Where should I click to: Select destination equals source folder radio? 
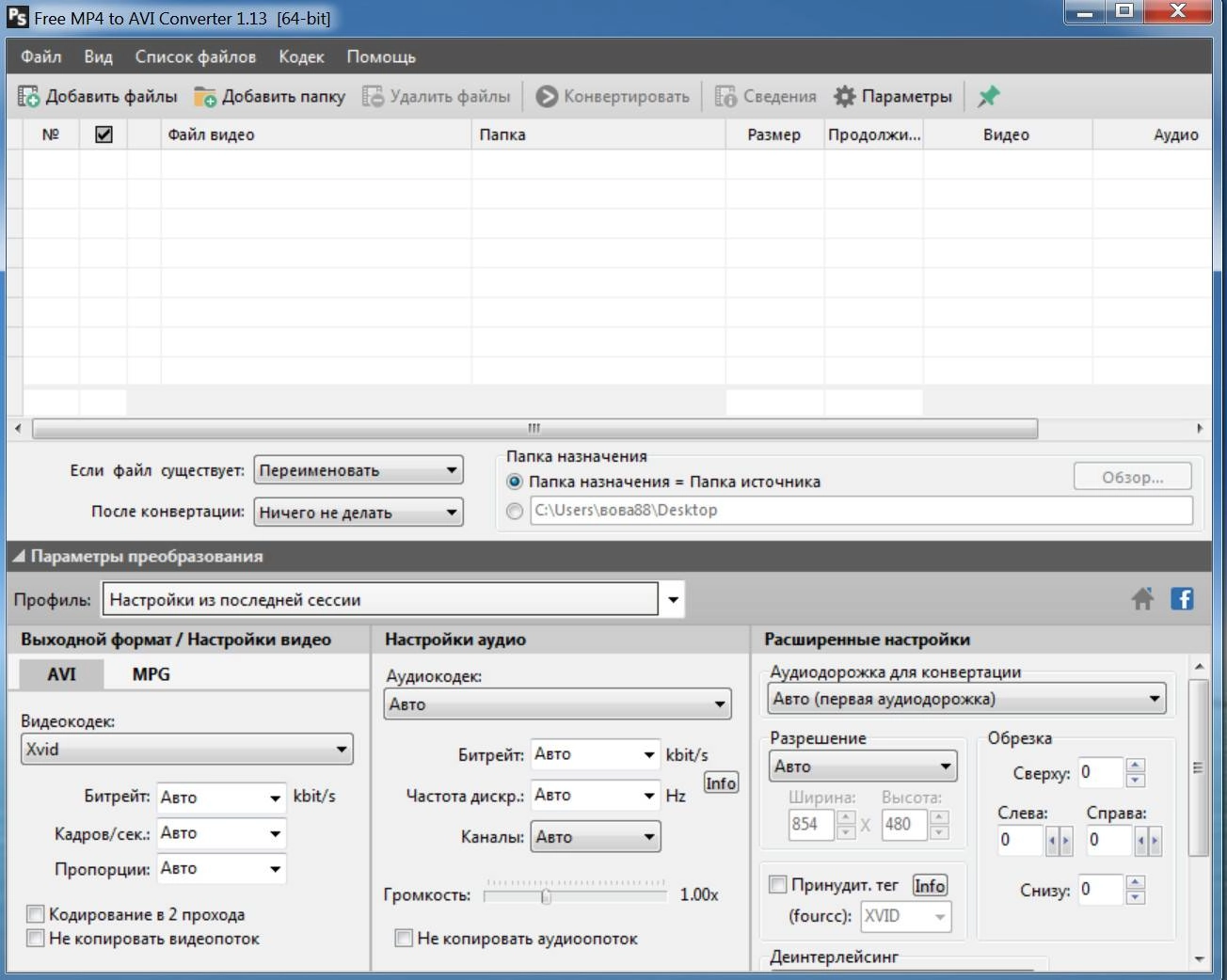click(515, 482)
